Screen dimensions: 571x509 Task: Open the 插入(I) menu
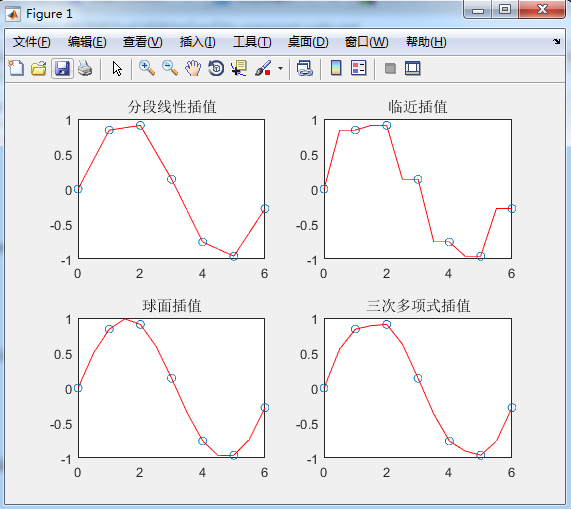pyautogui.click(x=198, y=42)
